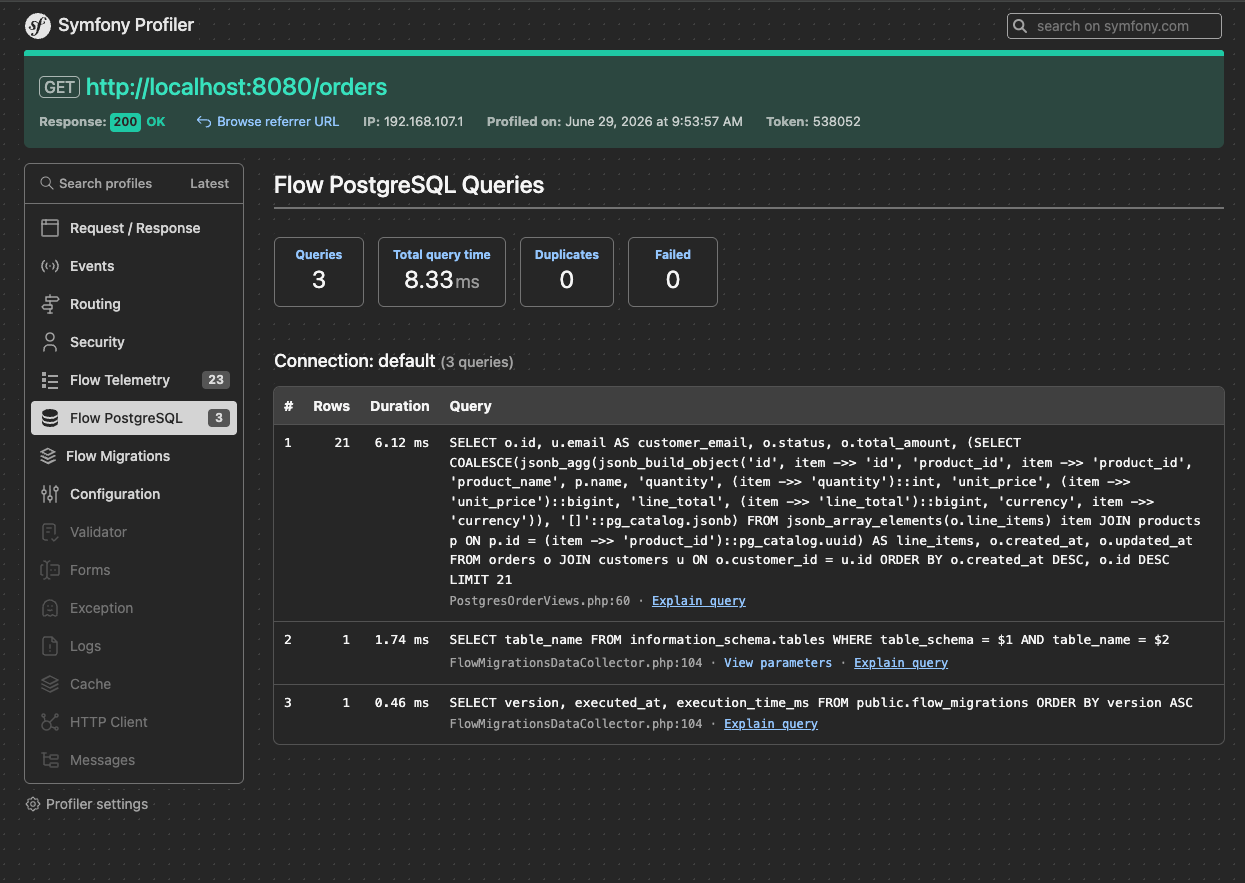This screenshot has height=883, width=1245.
Task: Go to the Configuration panel
Action: (134, 494)
